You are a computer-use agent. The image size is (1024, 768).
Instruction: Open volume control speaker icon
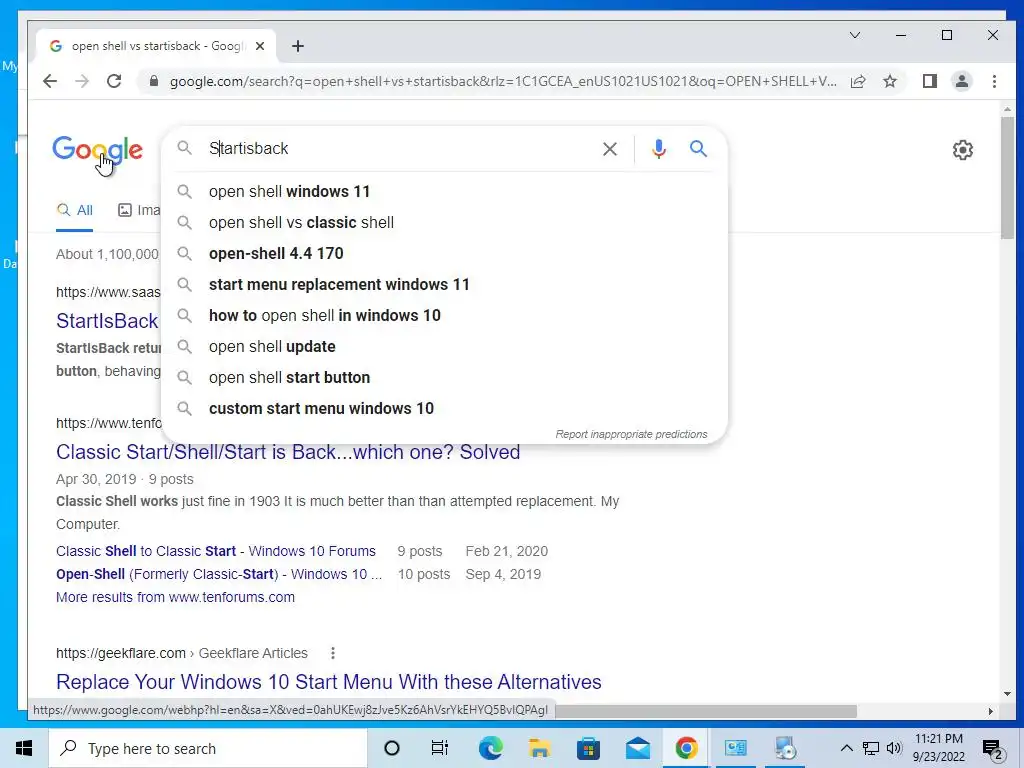point(894,748)
